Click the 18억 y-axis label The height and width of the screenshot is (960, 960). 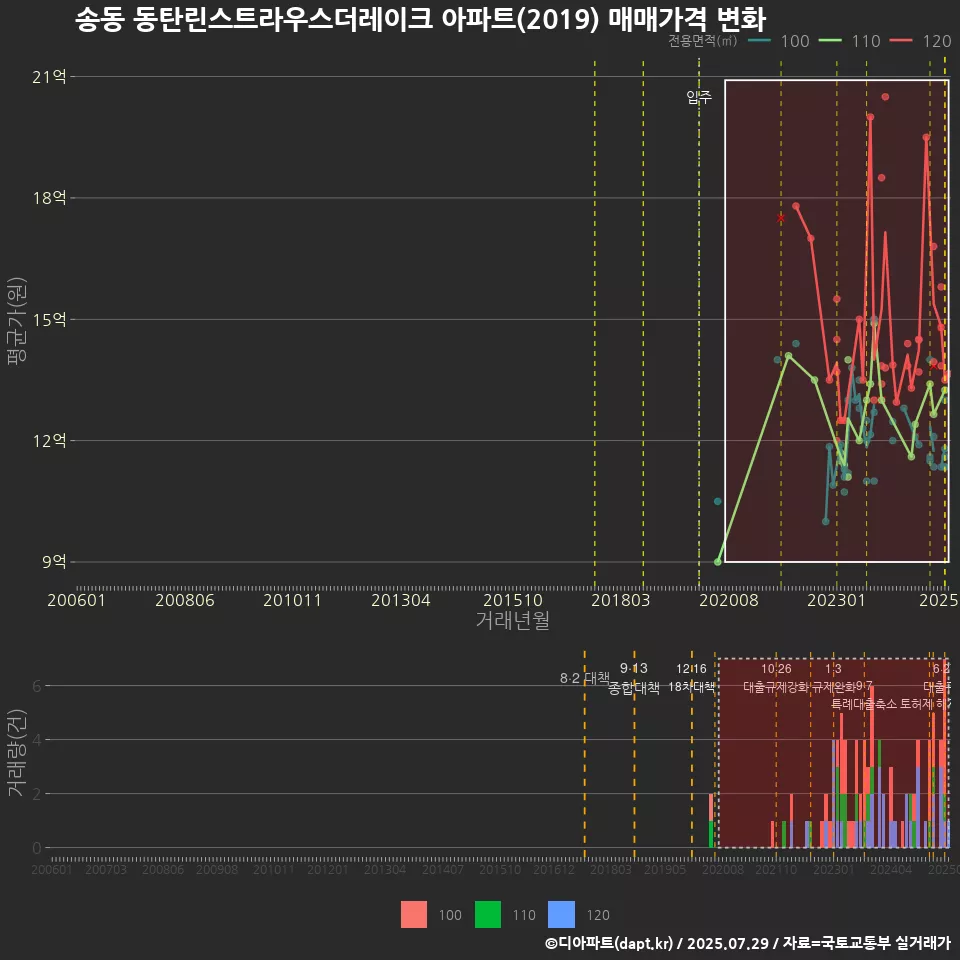[x=49, y=198]
